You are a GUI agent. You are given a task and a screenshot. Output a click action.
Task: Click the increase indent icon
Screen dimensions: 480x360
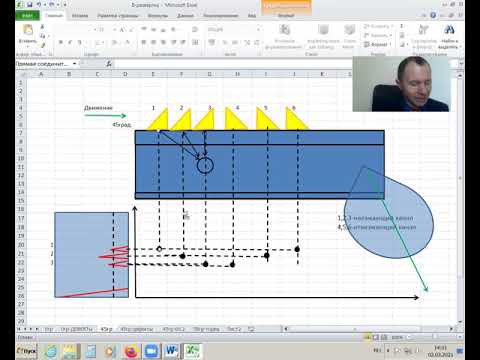click(183, 42)
